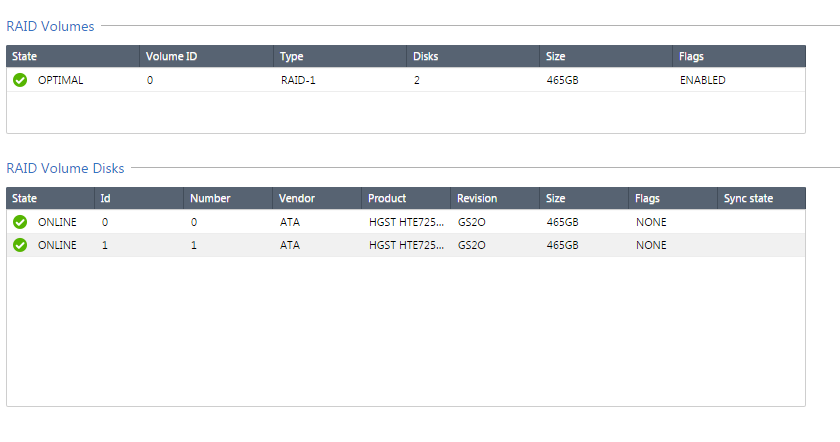Click the Disks column header
Image resolution: width=840 pixels, height=442 pixels.
click(473, 56)
